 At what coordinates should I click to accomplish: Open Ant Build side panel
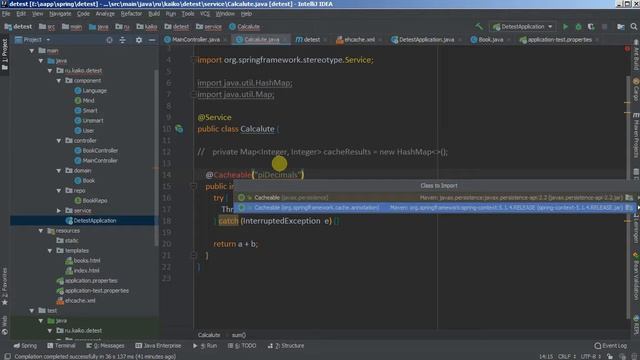click(636, 56)
